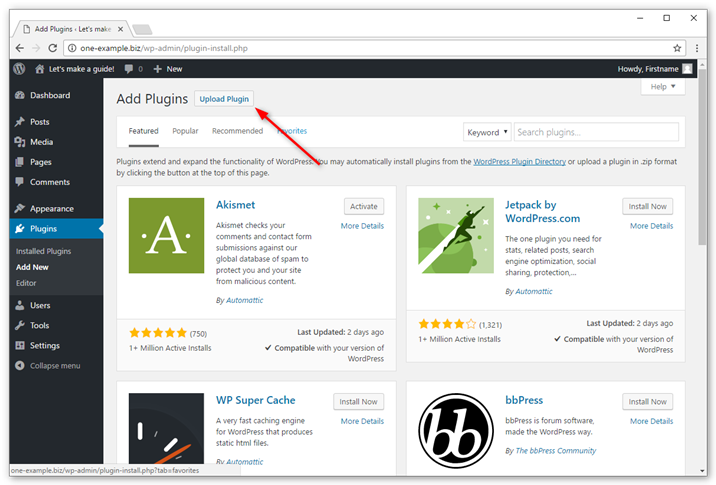Click the page vertical scrollbar
The width and height of the screenshot is (716, 485).
(702, 158)
